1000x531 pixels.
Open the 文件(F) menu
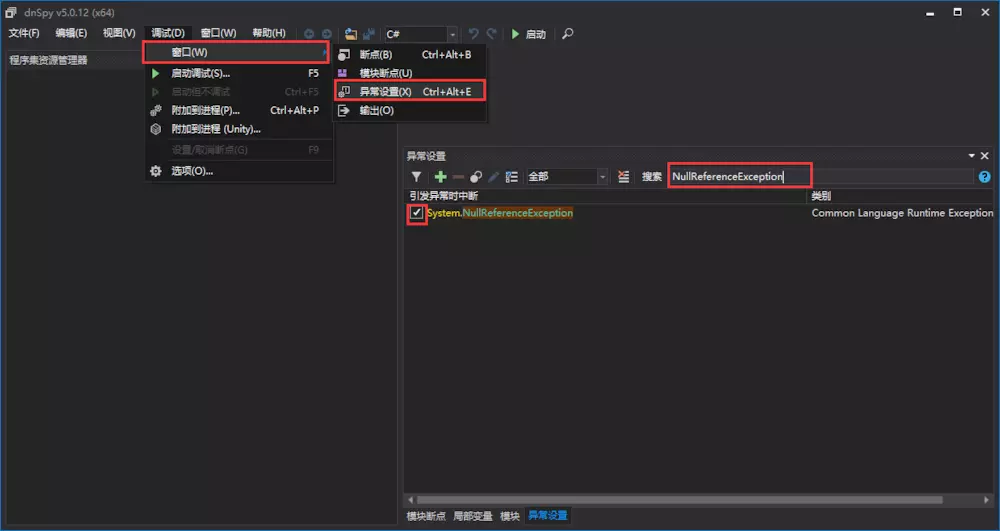[x=24, y=33]
